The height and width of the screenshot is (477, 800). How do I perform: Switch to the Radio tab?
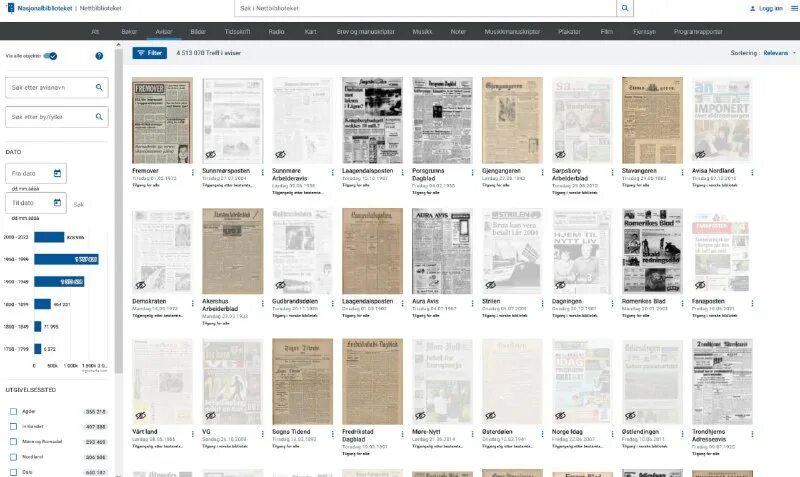click(277, 32)
